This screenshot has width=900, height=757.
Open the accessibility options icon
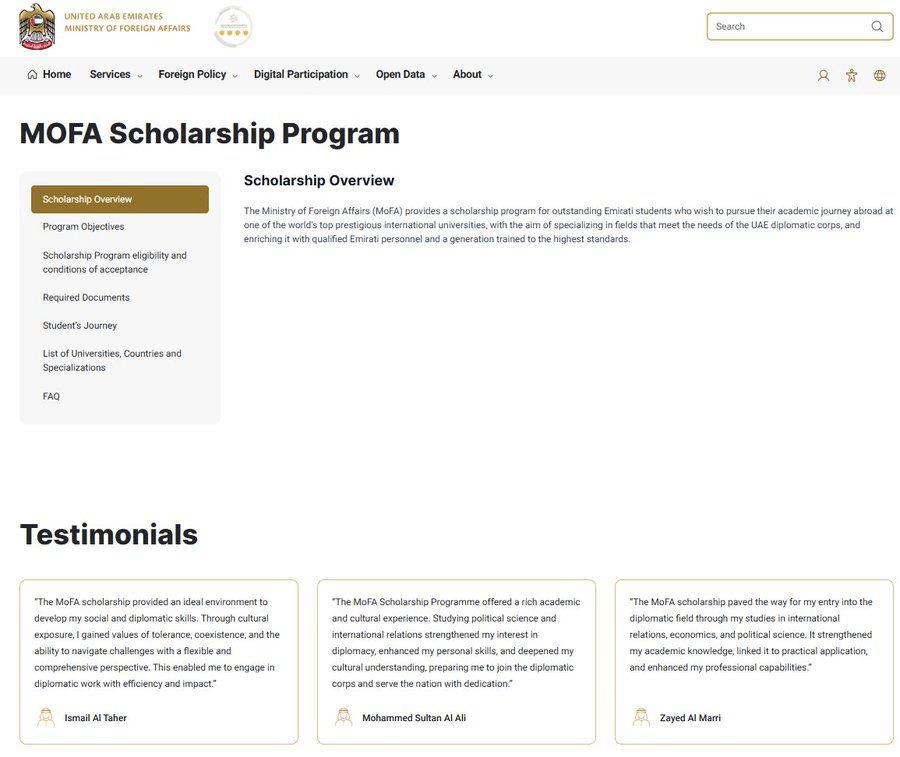click(x=851, y=75)
